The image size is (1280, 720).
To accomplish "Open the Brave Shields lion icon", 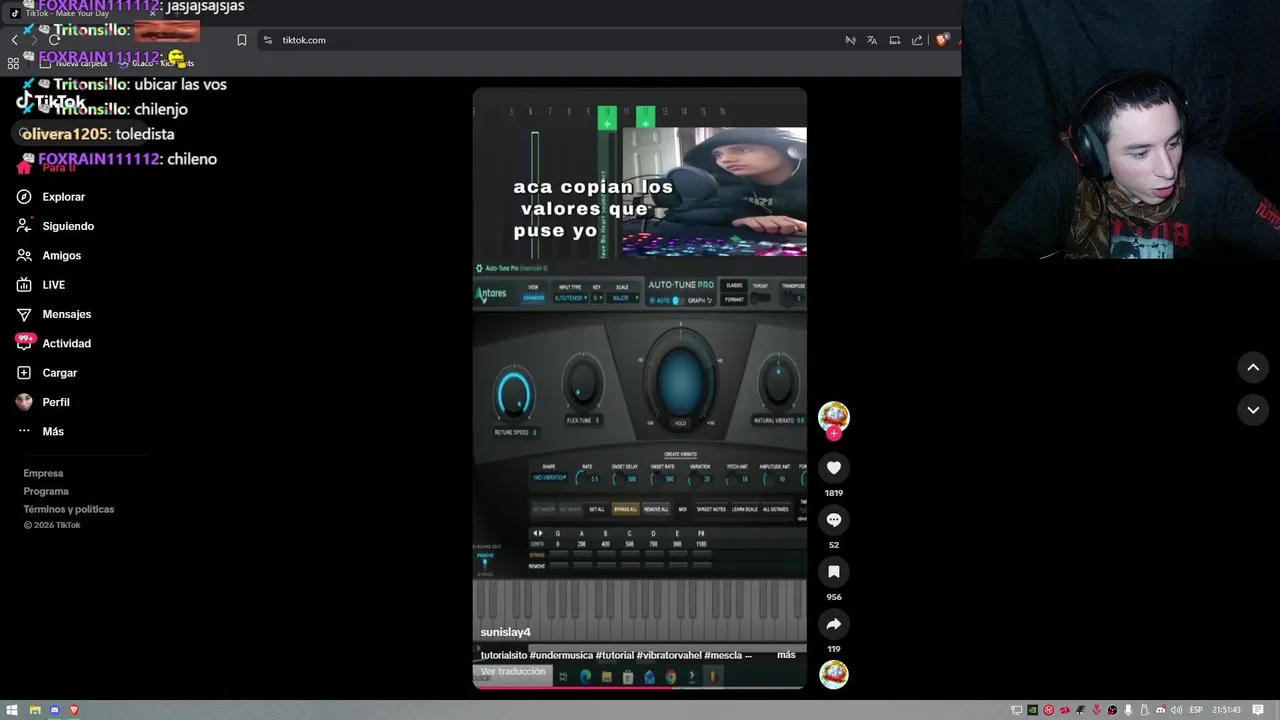I will coord(942,40).
